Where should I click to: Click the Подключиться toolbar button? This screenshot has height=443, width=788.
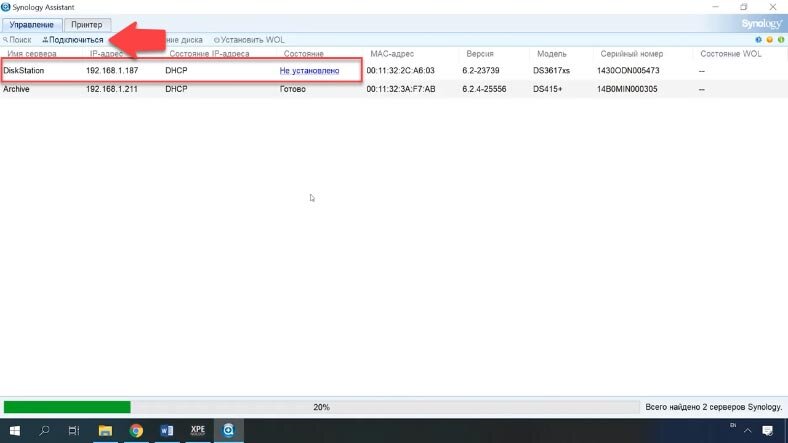73,40
